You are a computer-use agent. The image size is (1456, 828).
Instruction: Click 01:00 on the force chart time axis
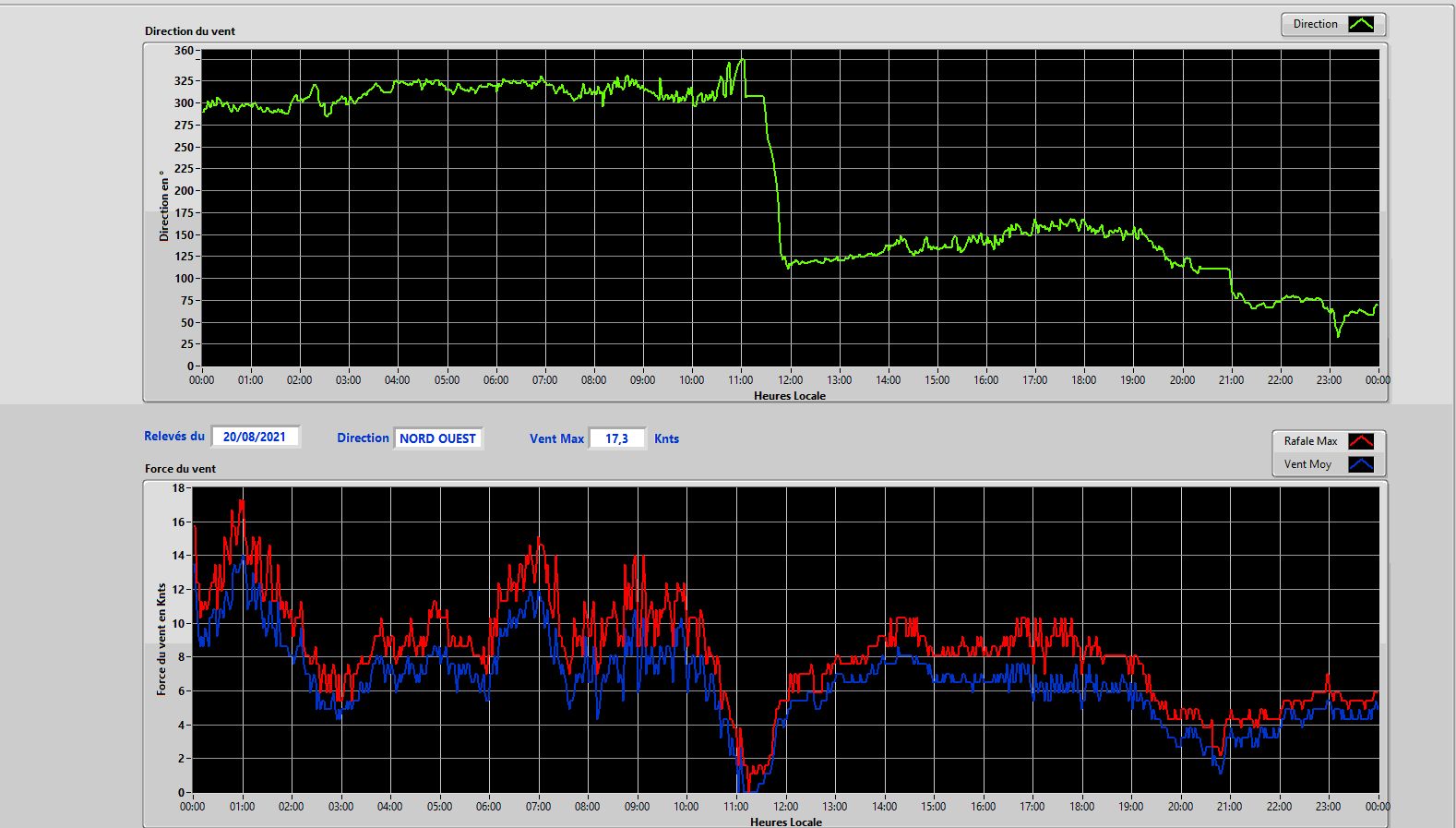click(242, 807)
